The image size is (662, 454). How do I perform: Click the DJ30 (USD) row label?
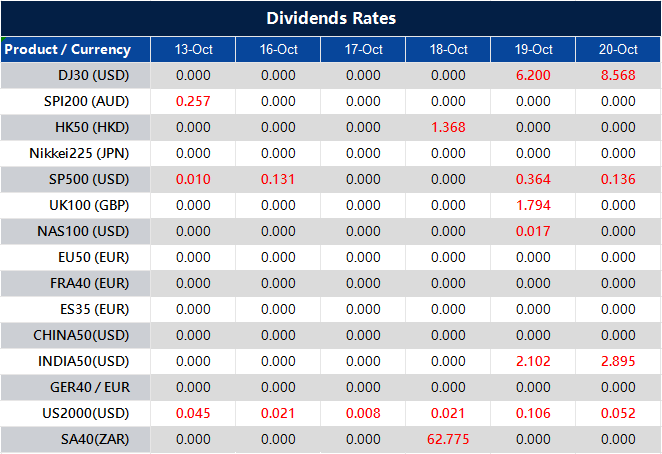click(90, 75)
